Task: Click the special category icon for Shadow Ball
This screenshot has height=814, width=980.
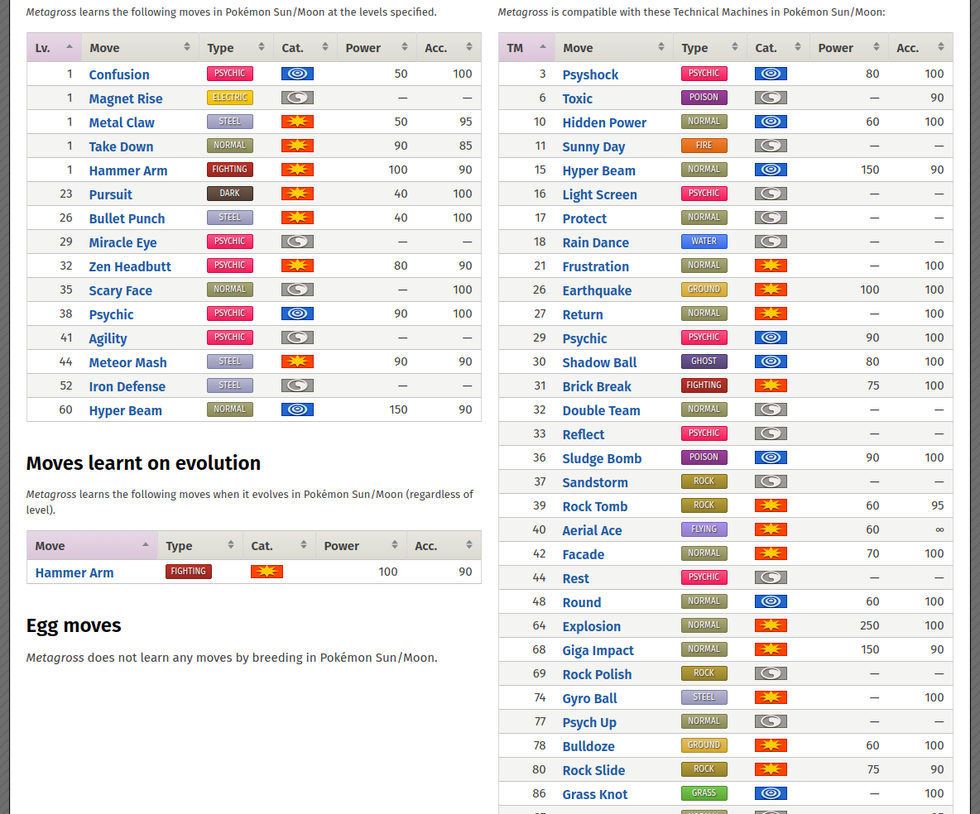Action: coord(770,362)
